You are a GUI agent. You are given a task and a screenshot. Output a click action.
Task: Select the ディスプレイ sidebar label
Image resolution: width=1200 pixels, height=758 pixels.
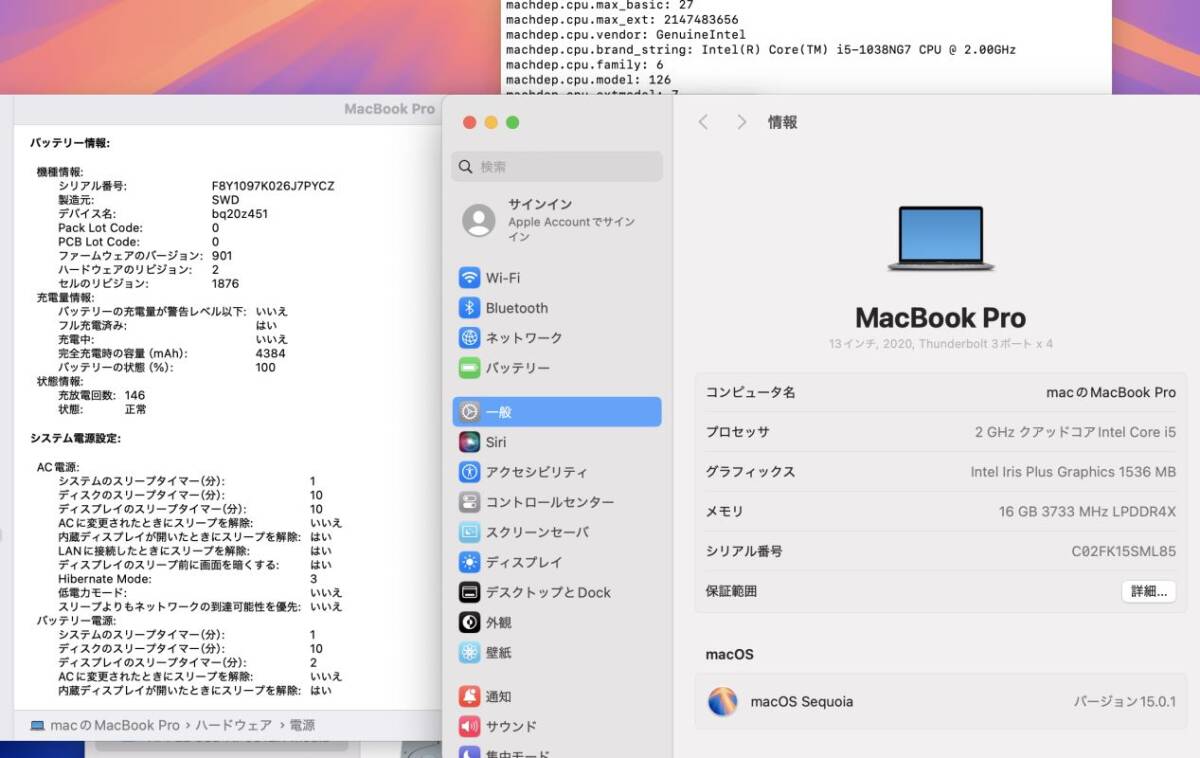[524, 562]
